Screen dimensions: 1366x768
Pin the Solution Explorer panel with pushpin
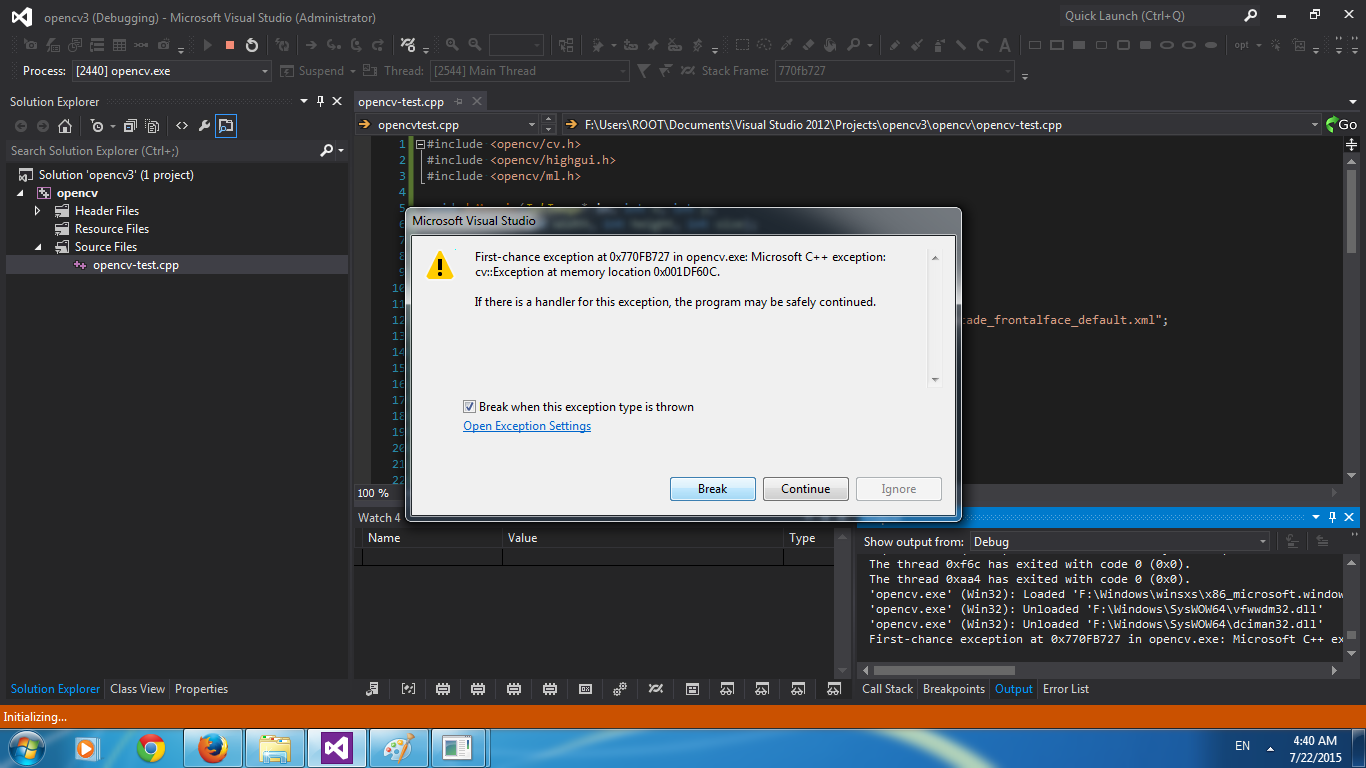(x=321, y=101)
